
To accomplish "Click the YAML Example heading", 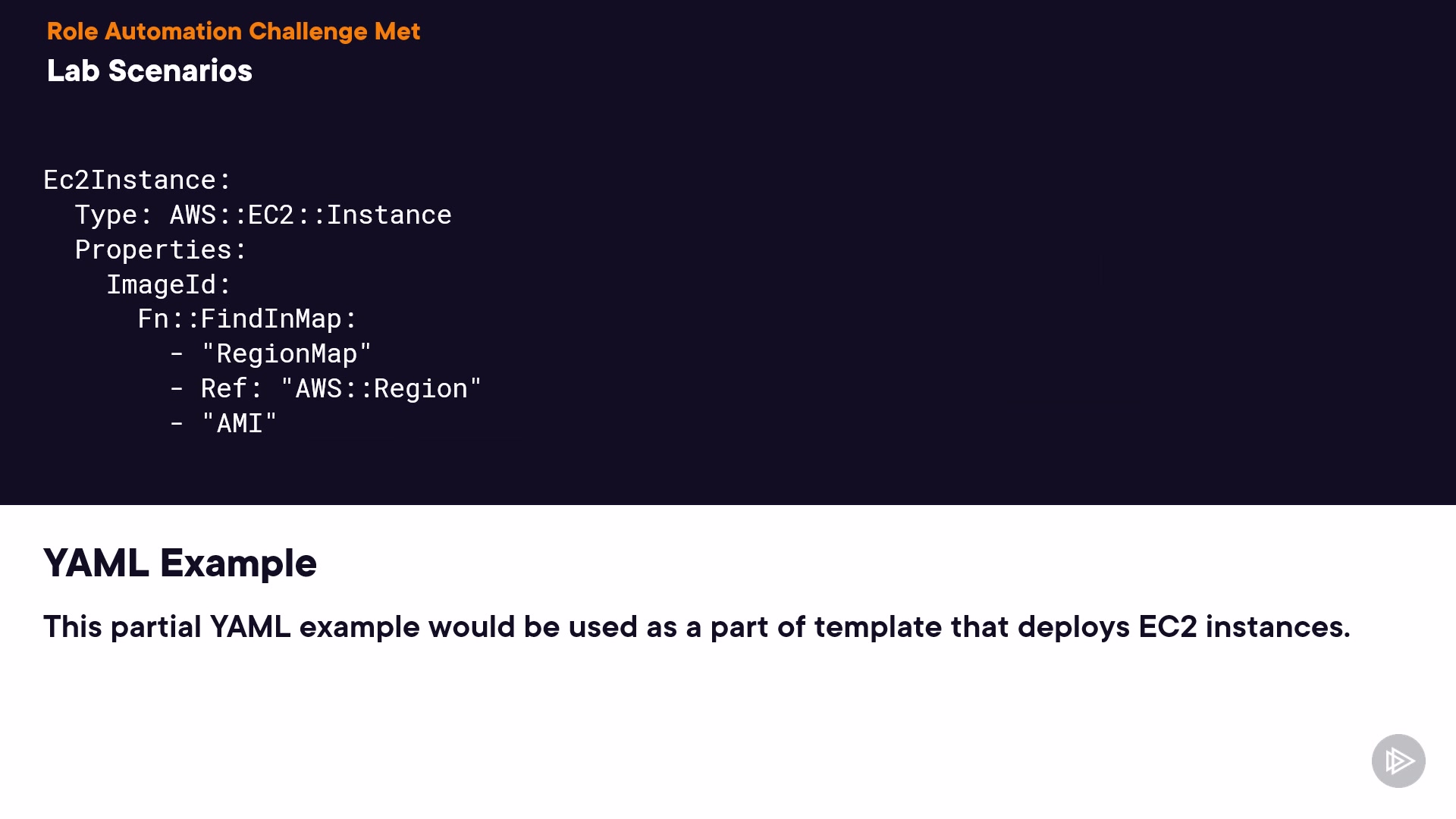I will point(180,563).
